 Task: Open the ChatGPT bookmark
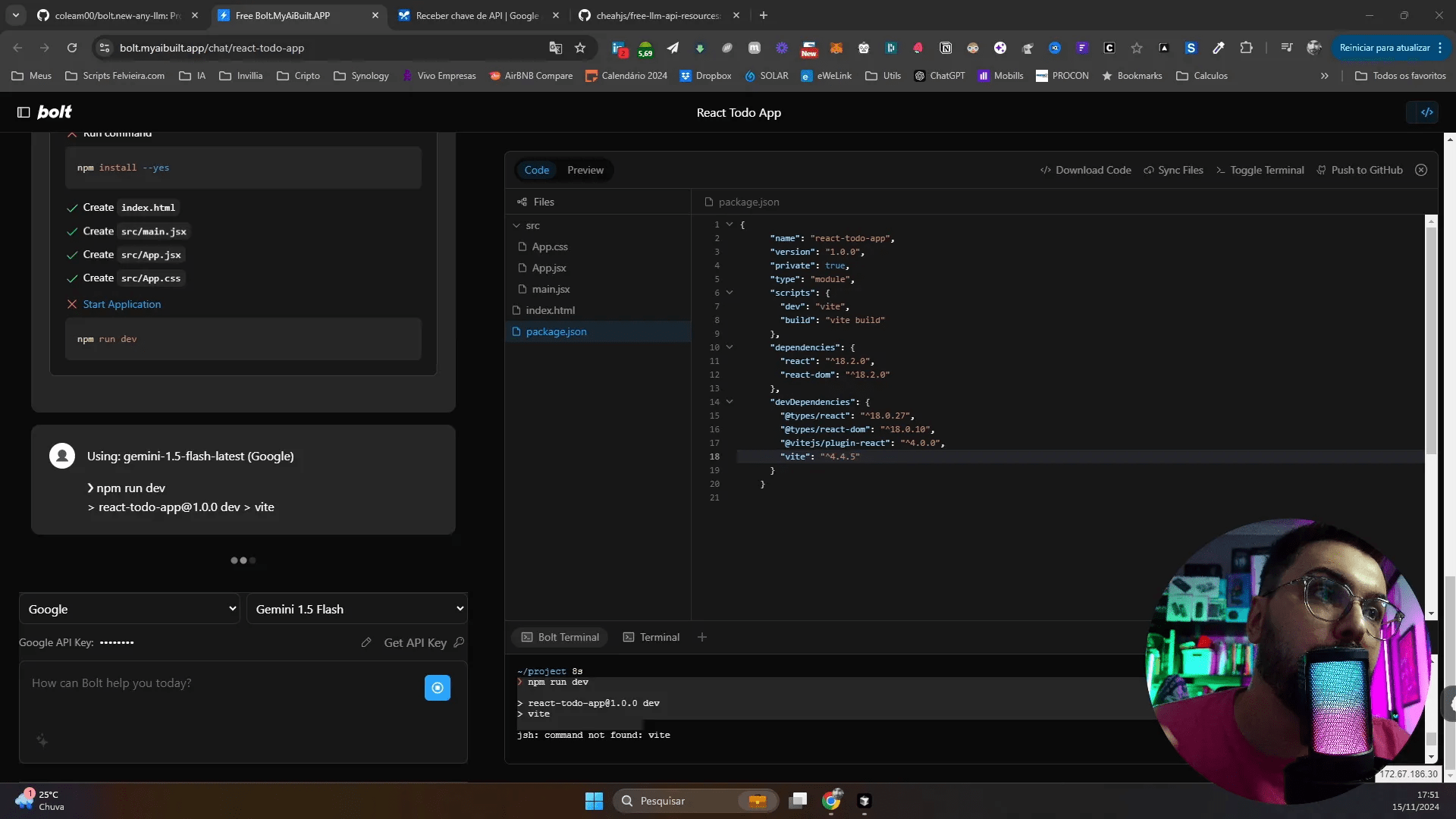(x=939, y=76)
